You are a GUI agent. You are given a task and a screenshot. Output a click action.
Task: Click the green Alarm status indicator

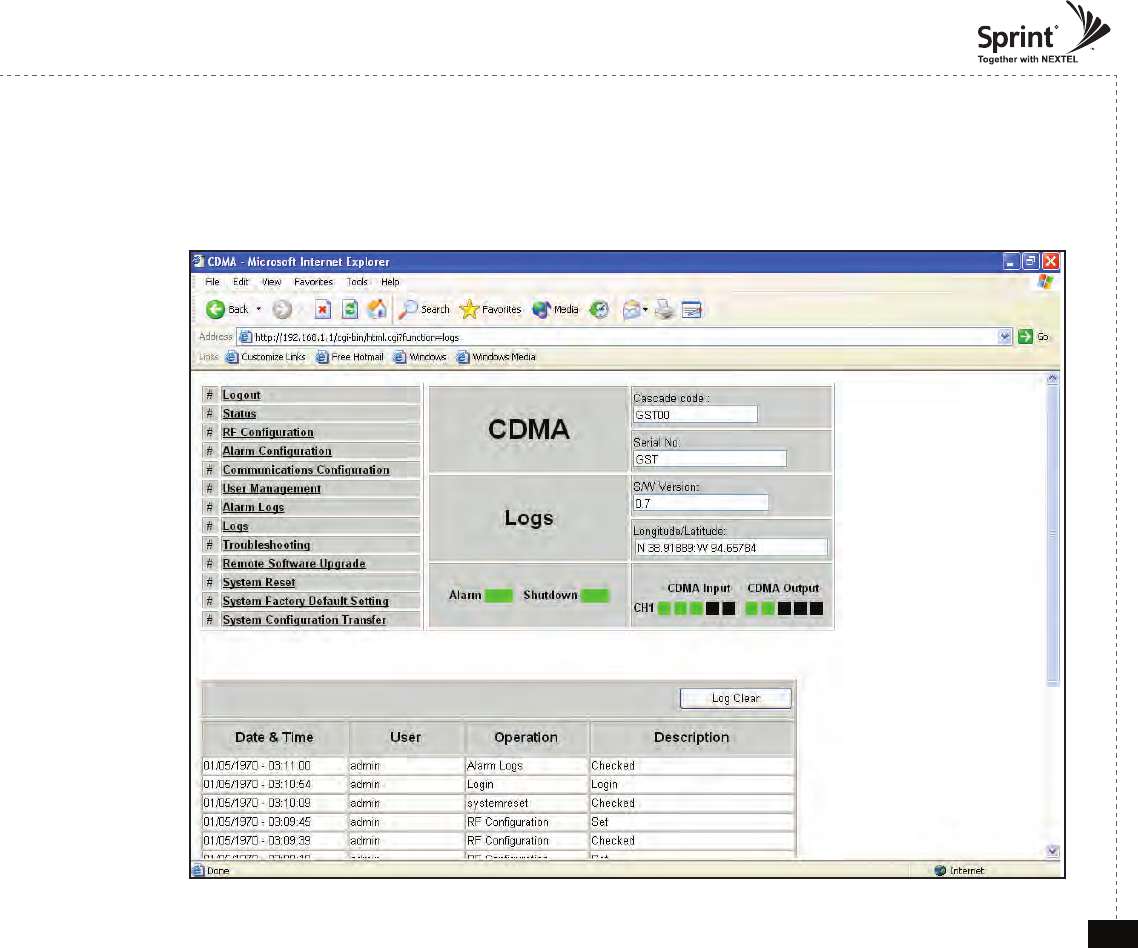(x=499, y=596)
